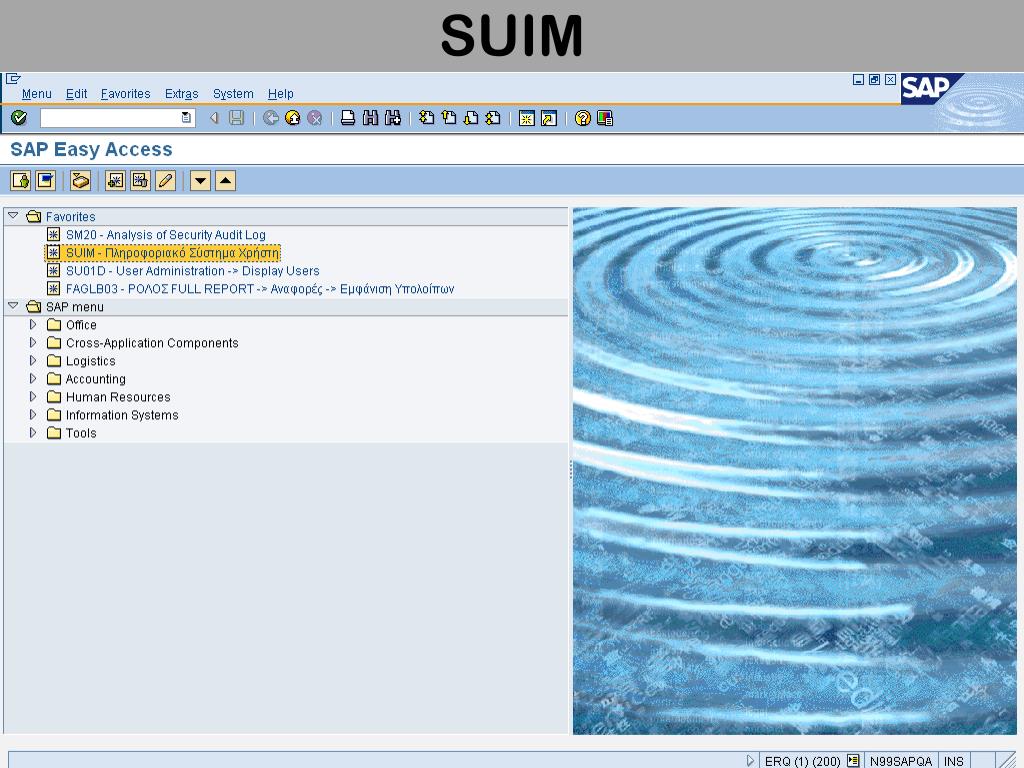Viewport: 1024px width, 768px height.
Task: Click the Next Page icon
Action: coord(471,118)
